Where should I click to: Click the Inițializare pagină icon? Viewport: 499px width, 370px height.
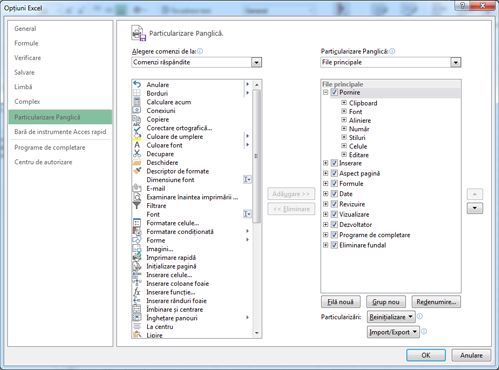click(137, 266)
